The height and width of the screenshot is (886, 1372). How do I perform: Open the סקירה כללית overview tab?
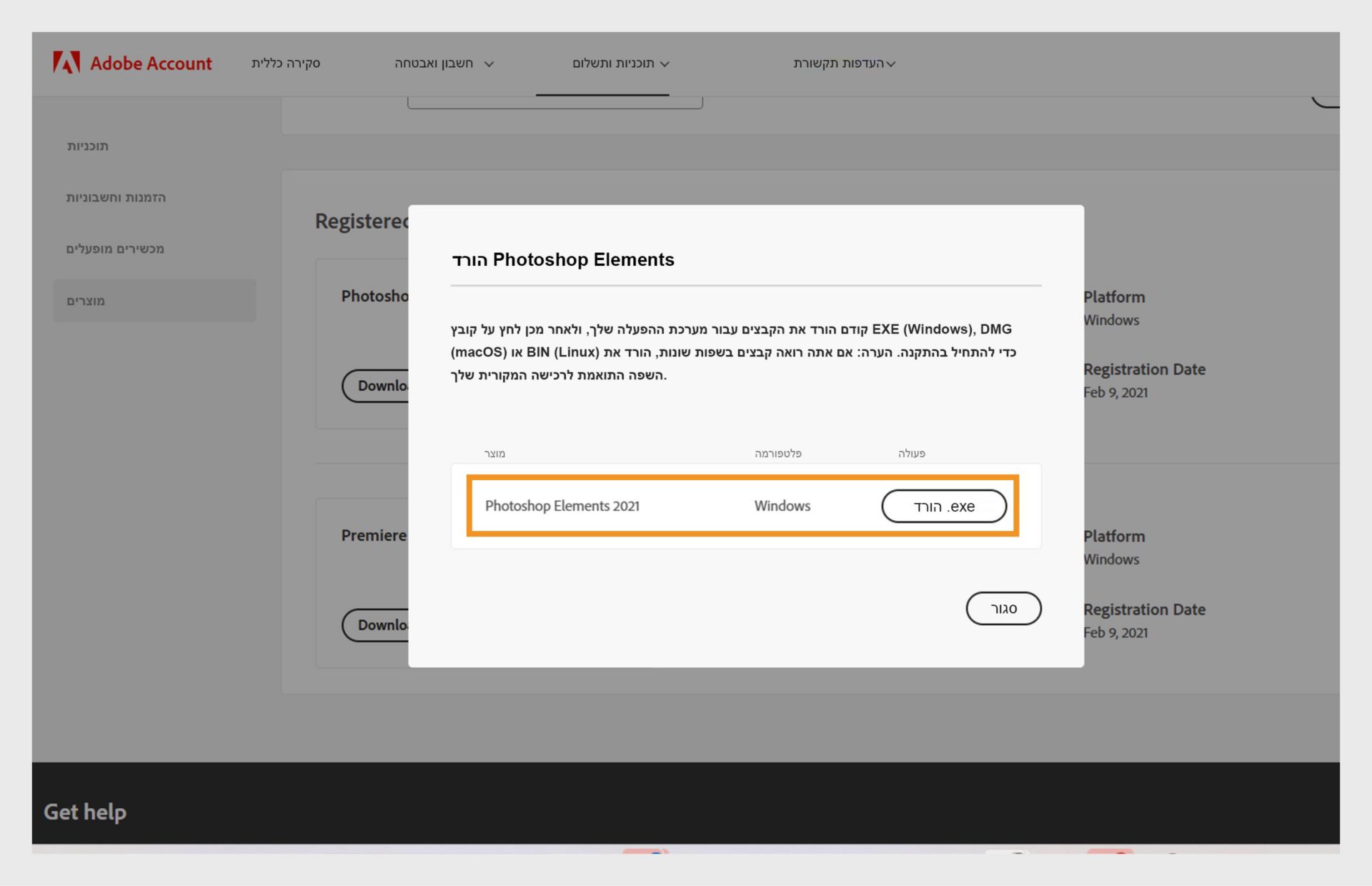click(x=285, y=63)
